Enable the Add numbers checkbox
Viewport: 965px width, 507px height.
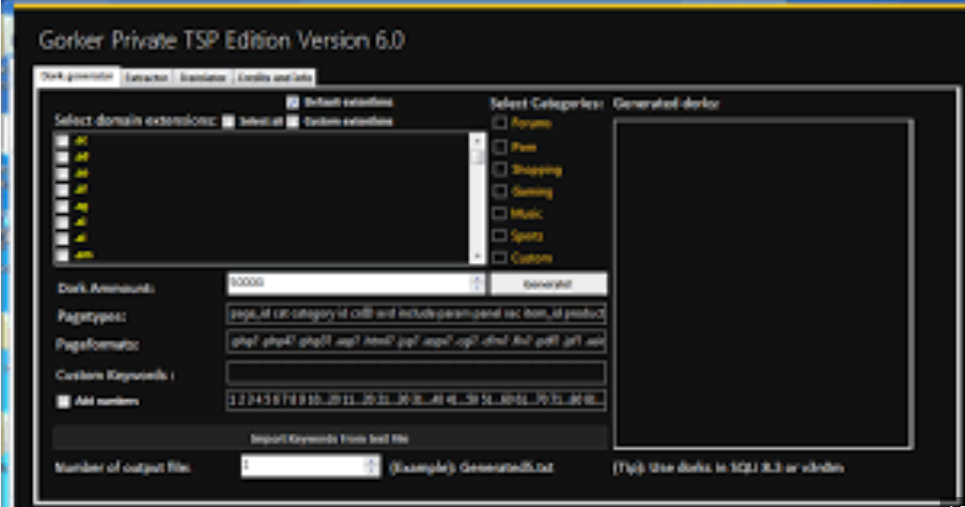[63, 401]
